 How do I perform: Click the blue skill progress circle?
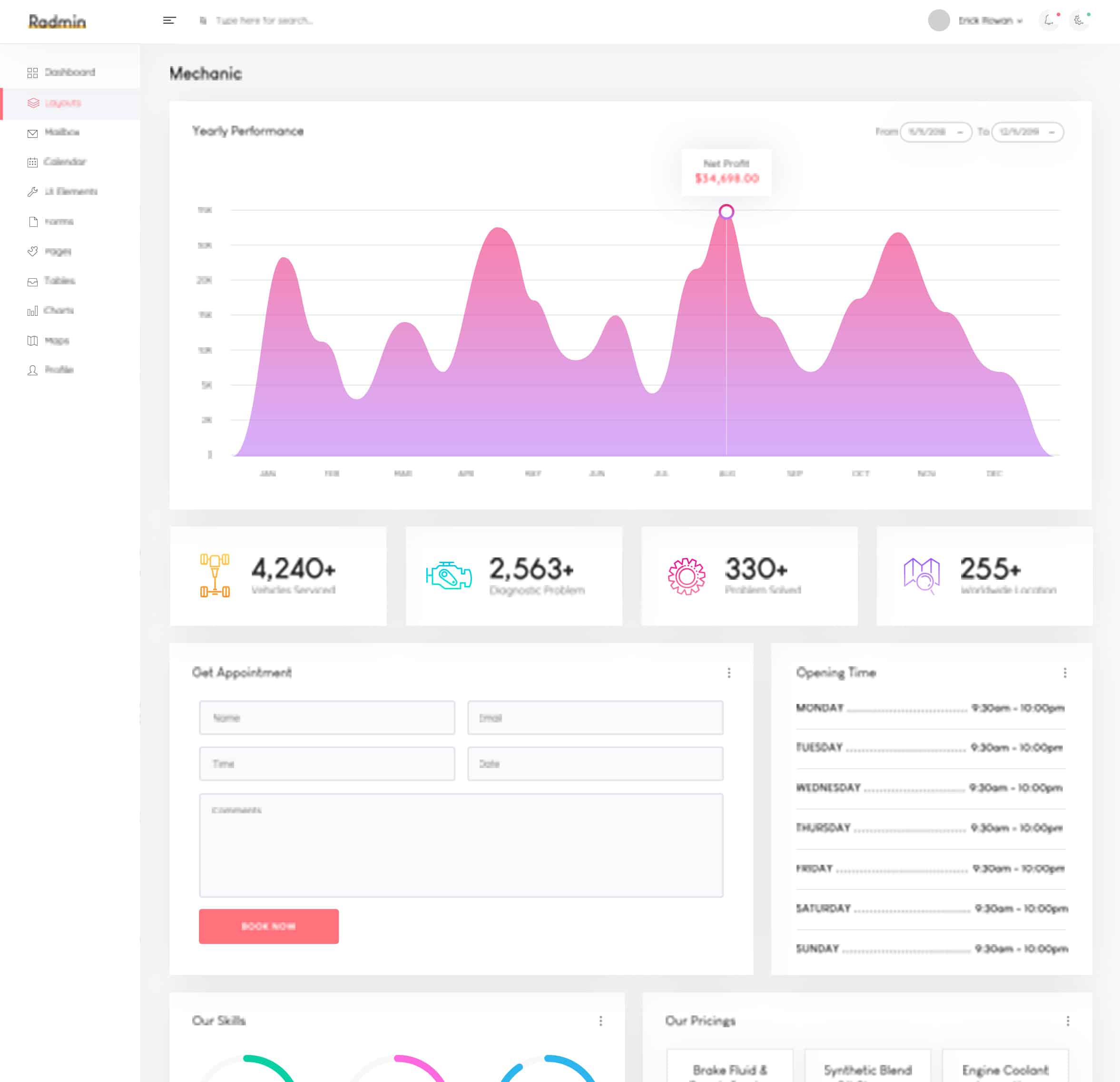pyautogui.click(x=548, y=1068)
